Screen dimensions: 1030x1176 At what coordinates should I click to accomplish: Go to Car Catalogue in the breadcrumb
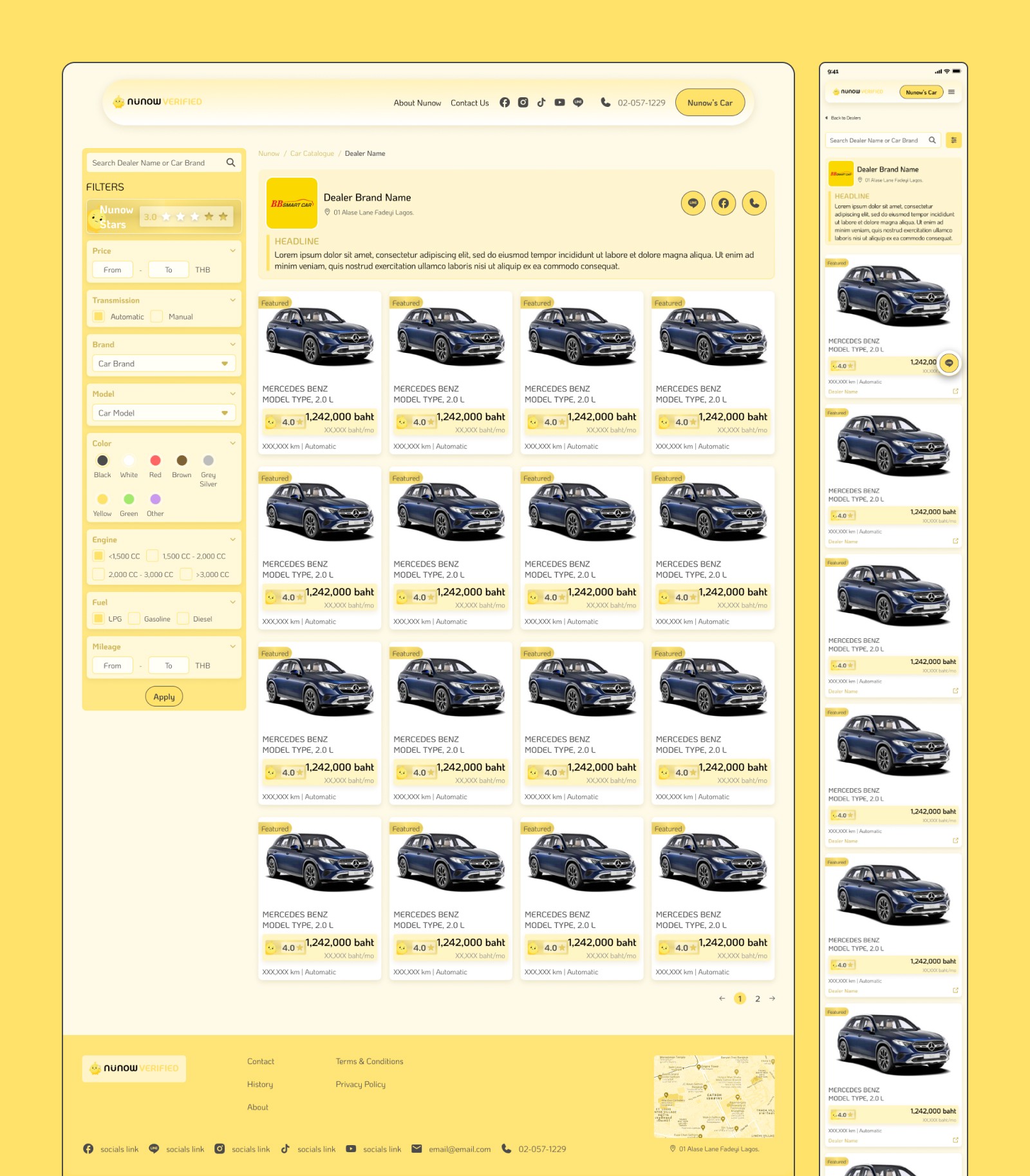tap(312, 154)
